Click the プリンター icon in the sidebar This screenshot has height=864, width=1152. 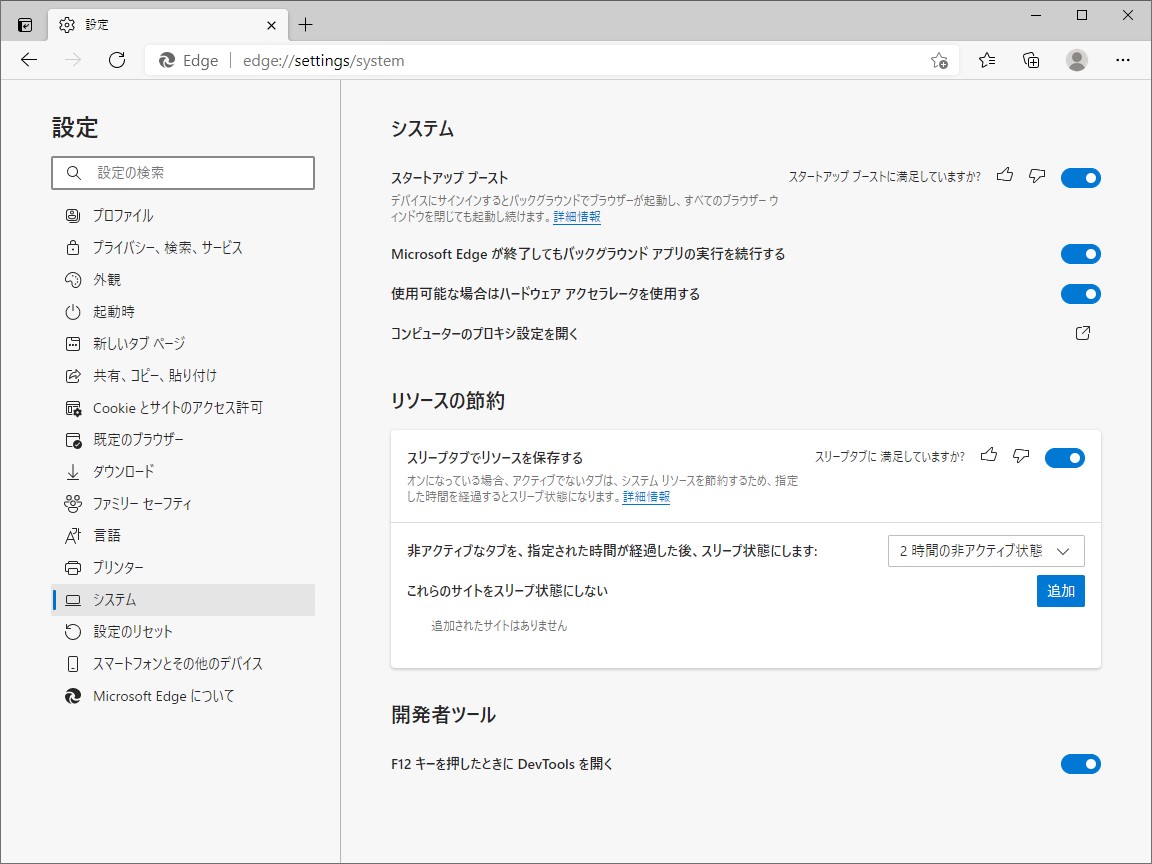74,567
